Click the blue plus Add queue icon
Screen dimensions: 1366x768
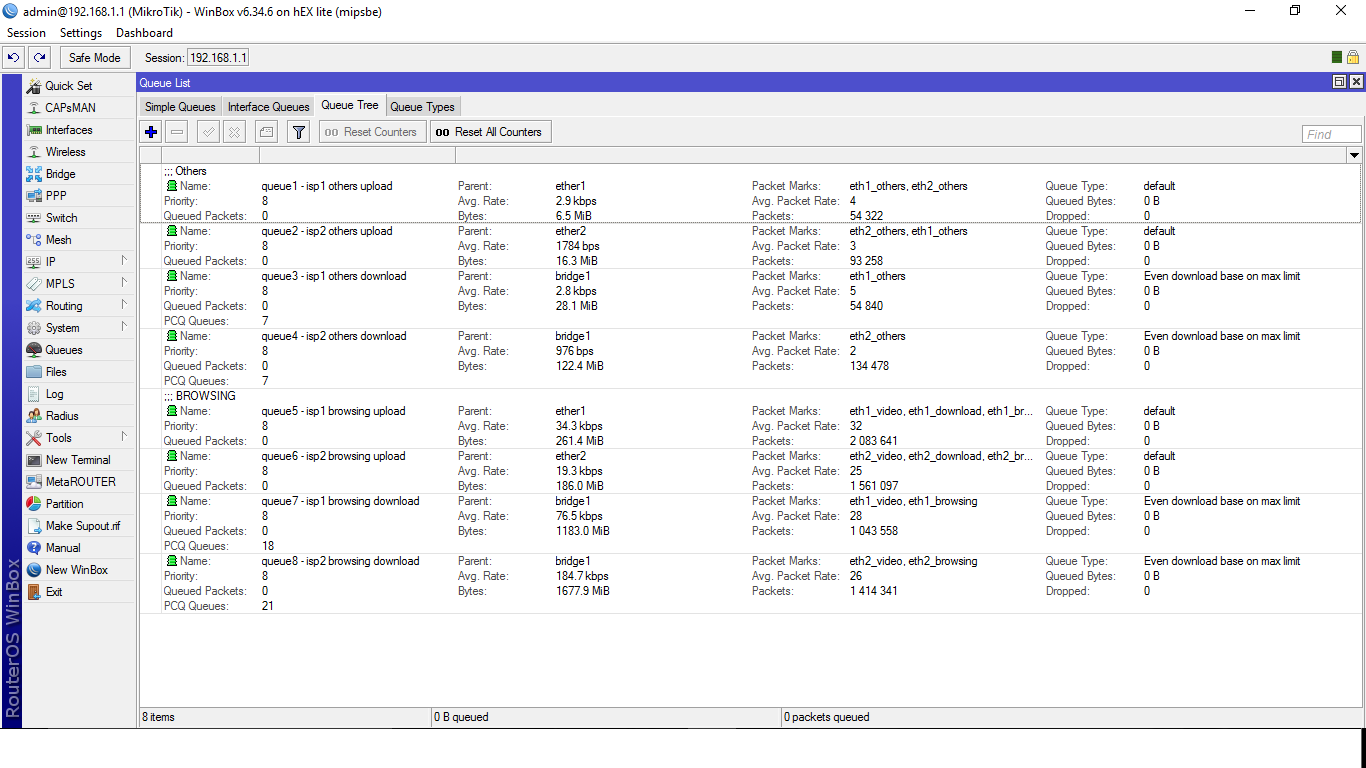click(x=151, y=132)
